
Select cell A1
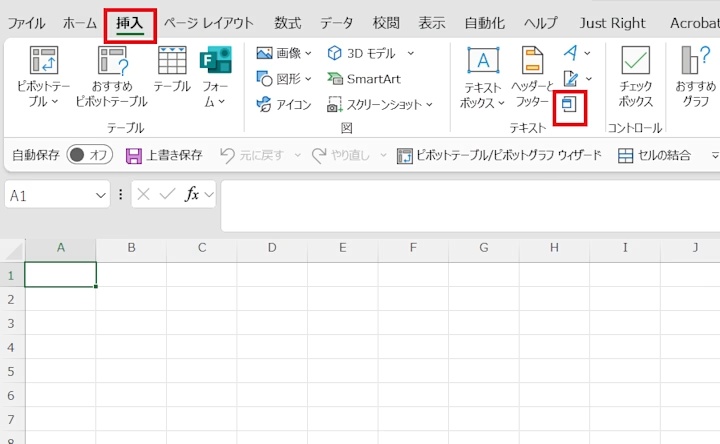pyautogui.click(x=61, y=275)
